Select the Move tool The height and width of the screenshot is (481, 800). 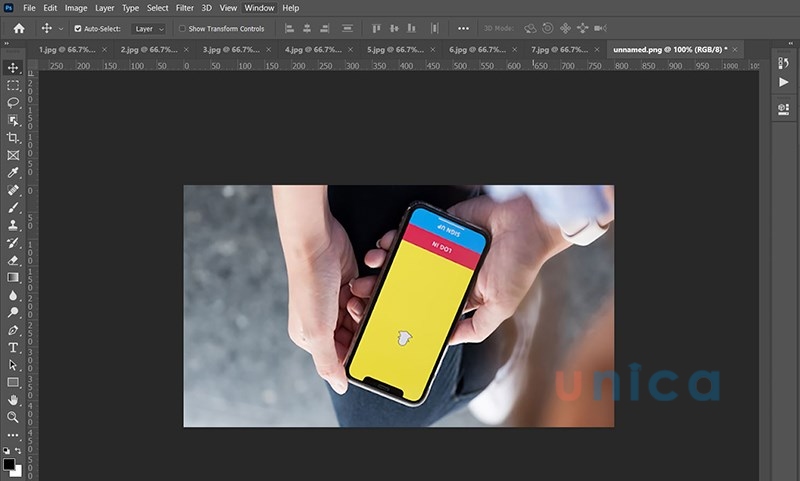pyautogui.click(x=13, y=67)
